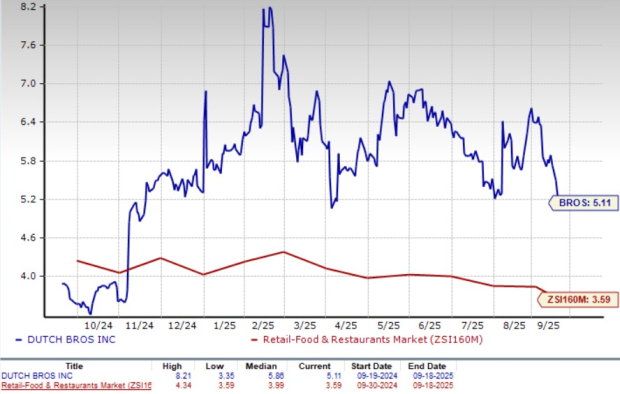This screenshot has height=394, width=620.
Task: Click the 2/25 x-axis label
Action: click(x=263, y=326)
